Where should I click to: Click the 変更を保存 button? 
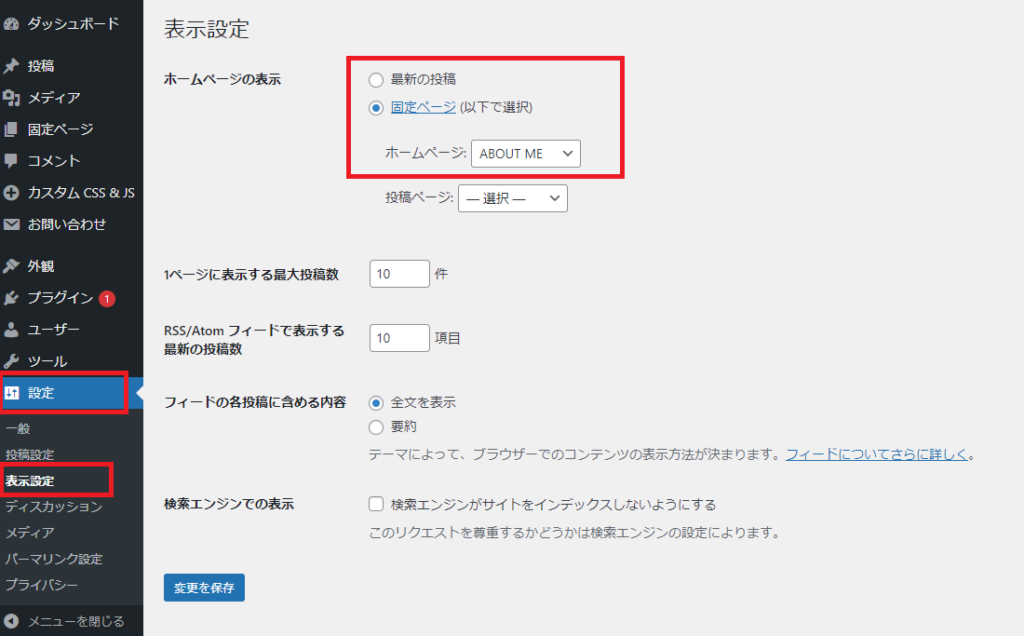coord(204,588)
